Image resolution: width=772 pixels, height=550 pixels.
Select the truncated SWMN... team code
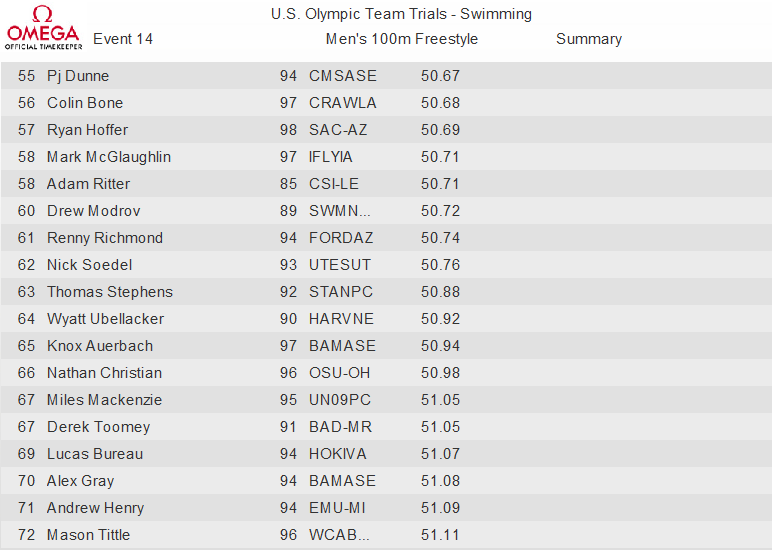click(339, 211)
